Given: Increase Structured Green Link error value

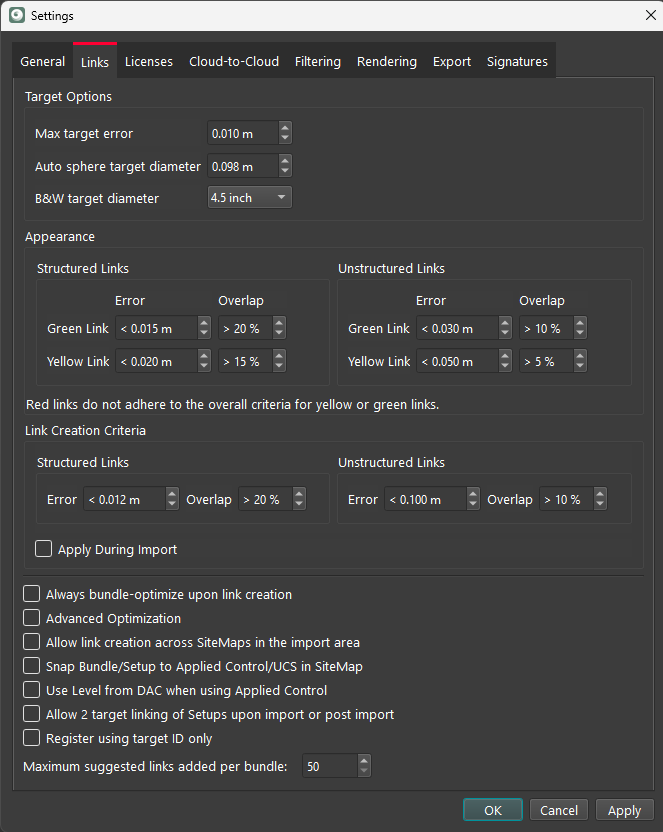Looking at the screenshot, I should [x=204, y=323].
